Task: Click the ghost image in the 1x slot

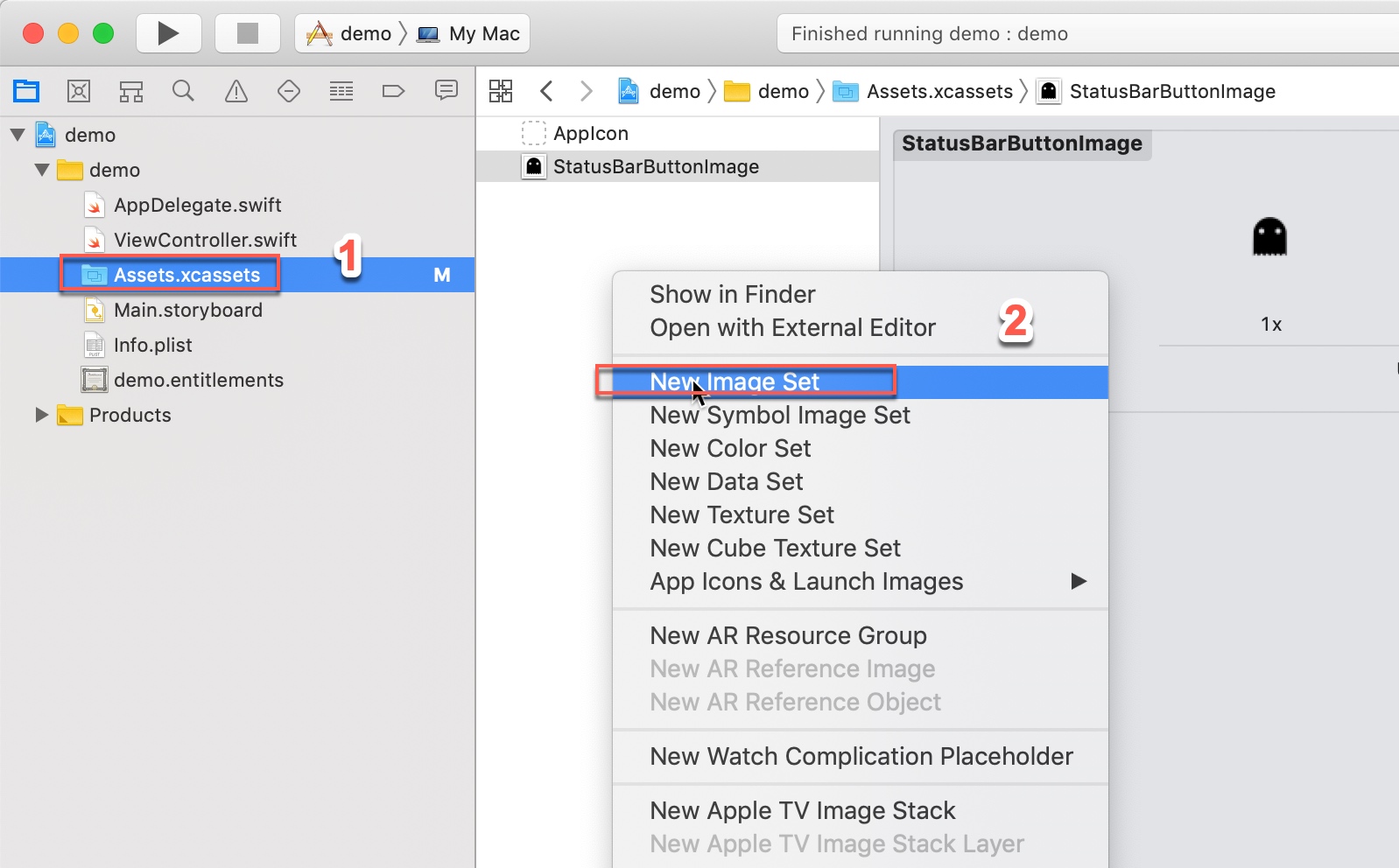Action: (x=1269, y=237)
